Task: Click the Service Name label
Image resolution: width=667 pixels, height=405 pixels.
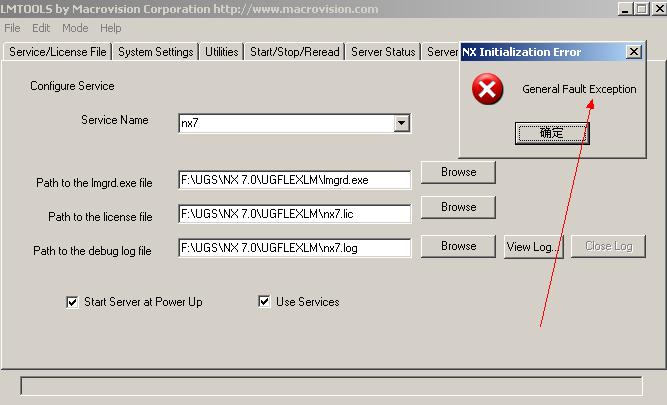Action: 115,120
